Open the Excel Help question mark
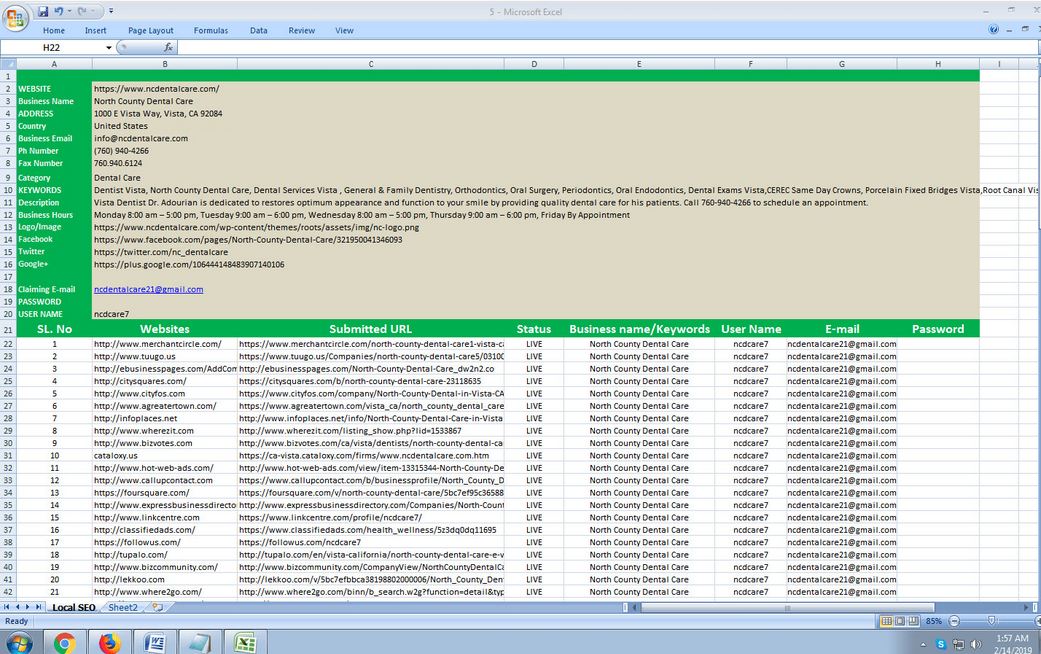The image size is (1041, 654). tap(994, 30)
